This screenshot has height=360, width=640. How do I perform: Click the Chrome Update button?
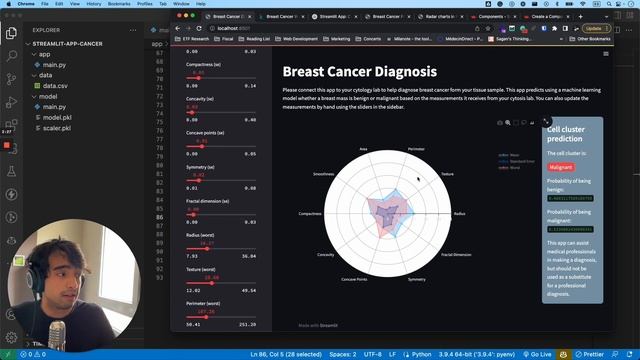[x=596, y=29]
